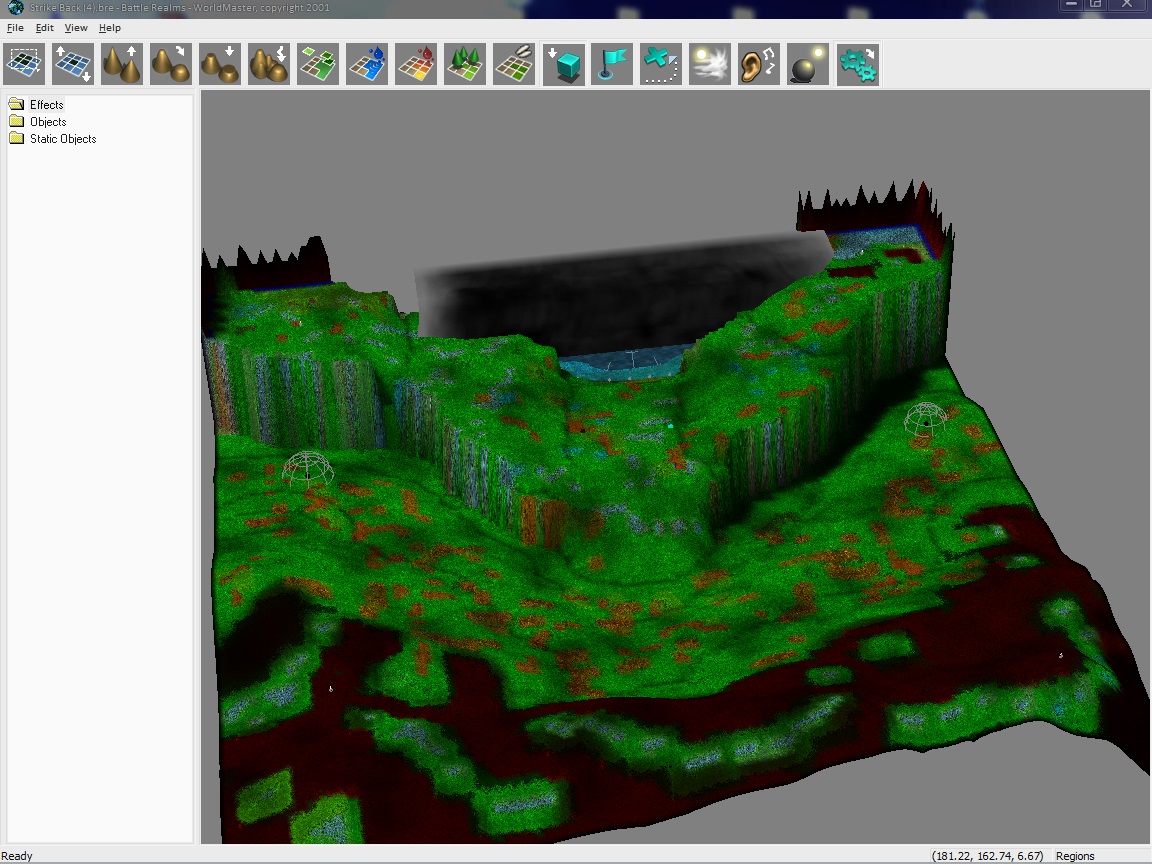The height and width of the screenshot is (864, 1152).
Task: Open the File menu
Action: [15, 28]
